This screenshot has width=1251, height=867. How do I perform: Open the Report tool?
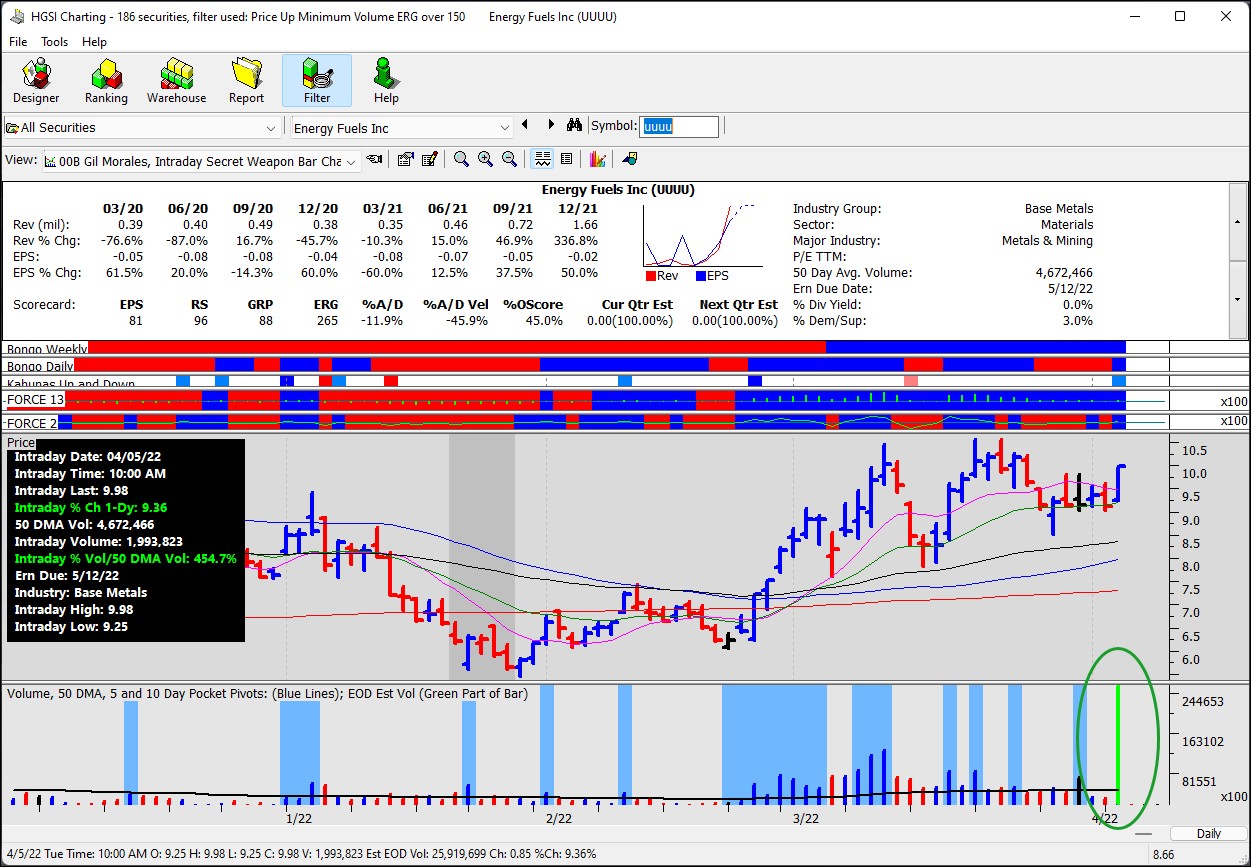coord(246,81)
